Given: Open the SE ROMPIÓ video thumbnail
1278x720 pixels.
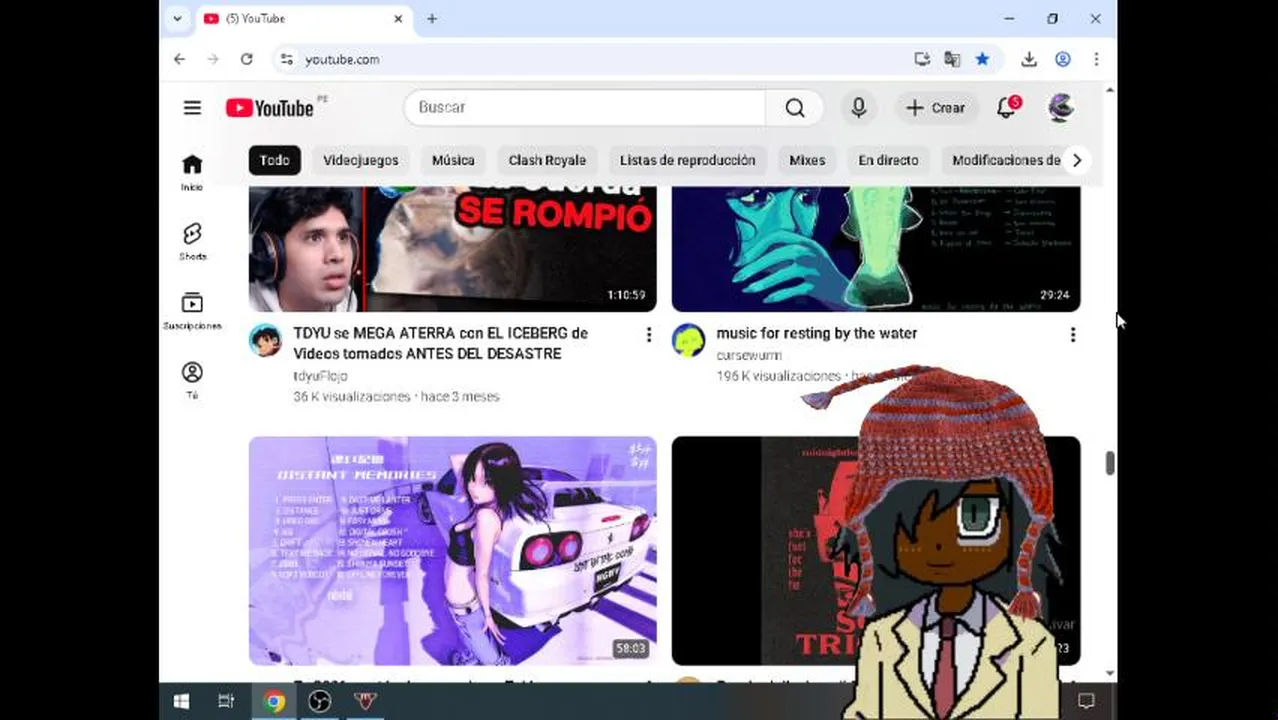Looking at the screenshot, I should click(x=453, y=249).
